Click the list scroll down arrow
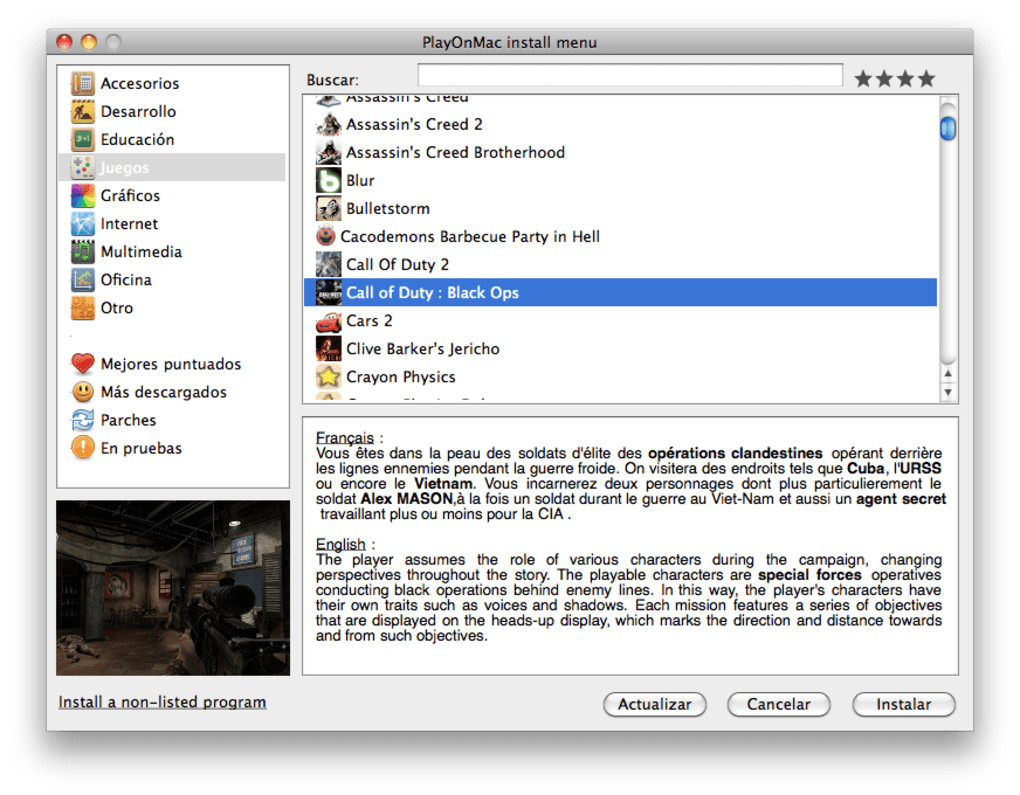 point(948,392)
